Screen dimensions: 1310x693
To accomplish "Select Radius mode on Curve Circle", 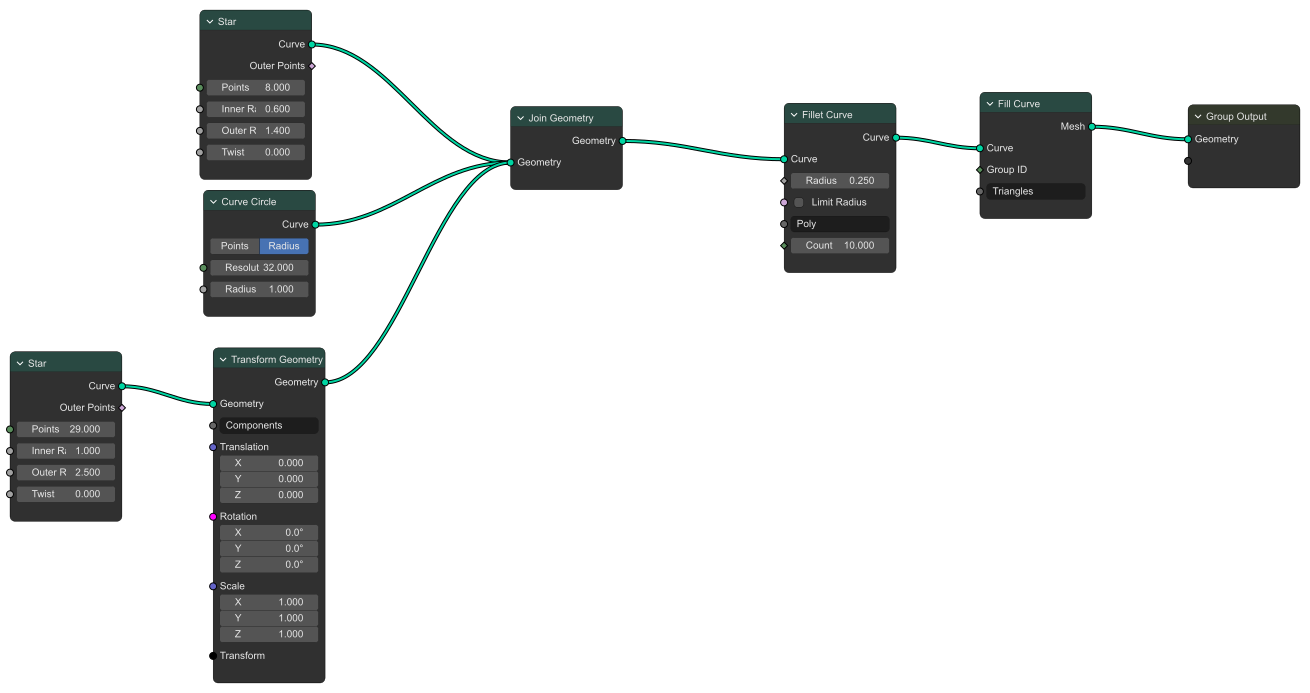I will point(283,245).
